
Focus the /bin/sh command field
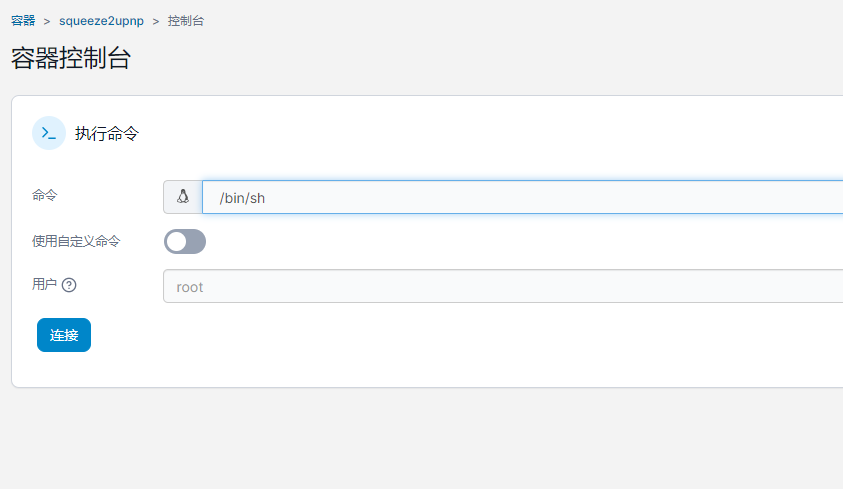point(523,197)
